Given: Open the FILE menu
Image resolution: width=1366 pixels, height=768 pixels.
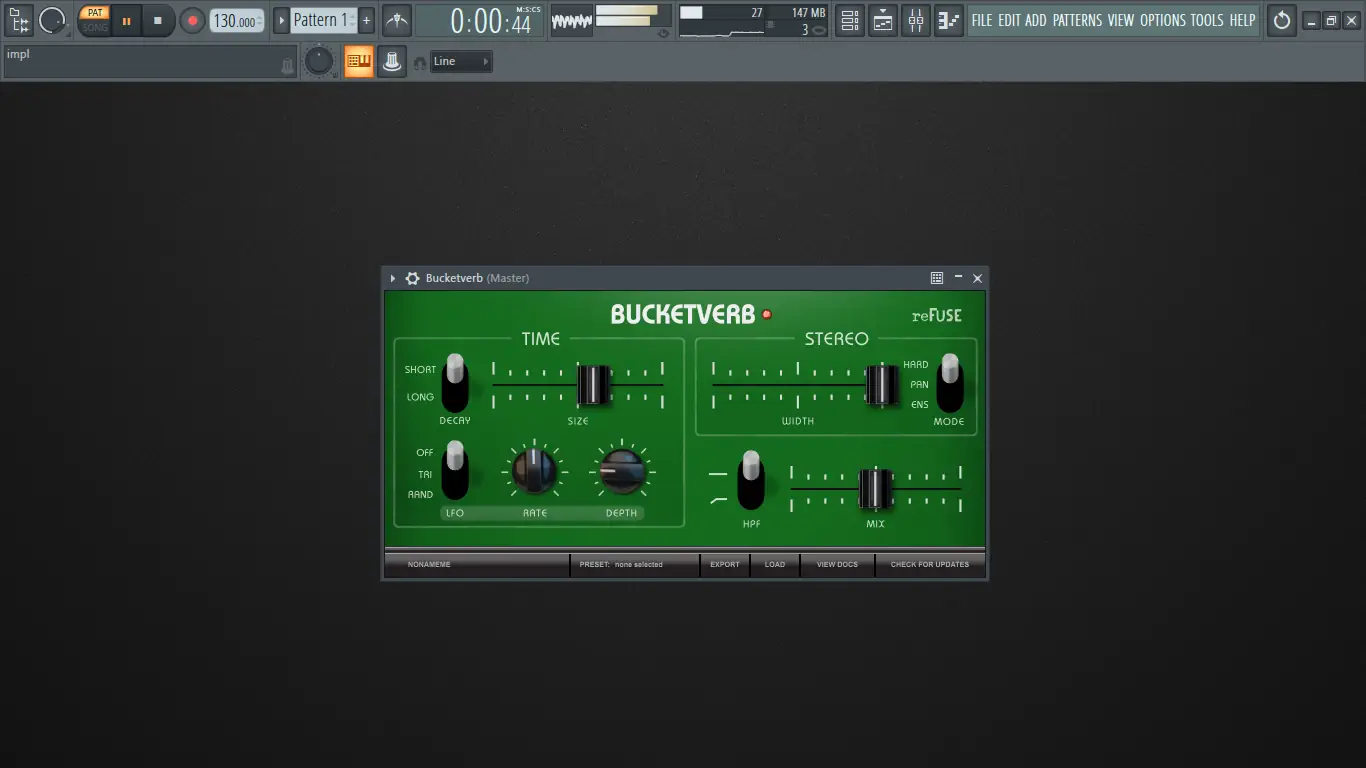Looking at the screenshot, I should tap(982, 20).
